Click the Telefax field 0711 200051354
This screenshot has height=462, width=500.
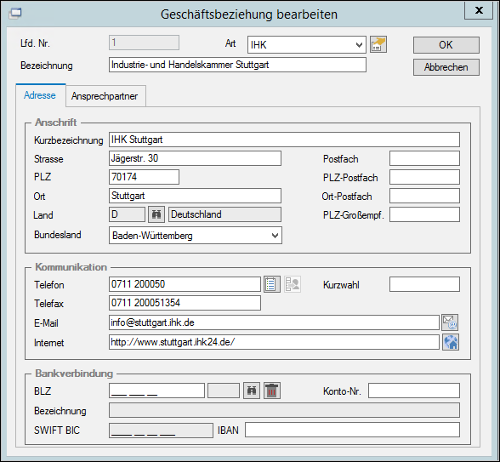185,303
